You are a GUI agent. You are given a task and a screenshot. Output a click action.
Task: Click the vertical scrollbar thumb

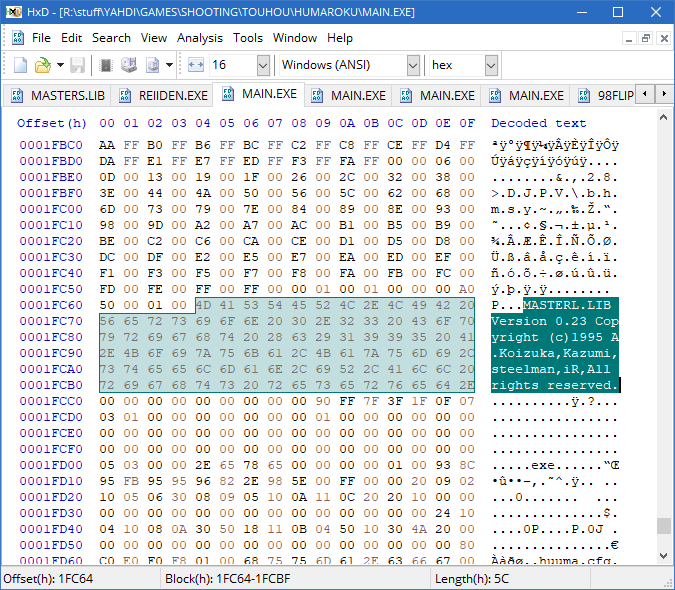click(663, 526)
